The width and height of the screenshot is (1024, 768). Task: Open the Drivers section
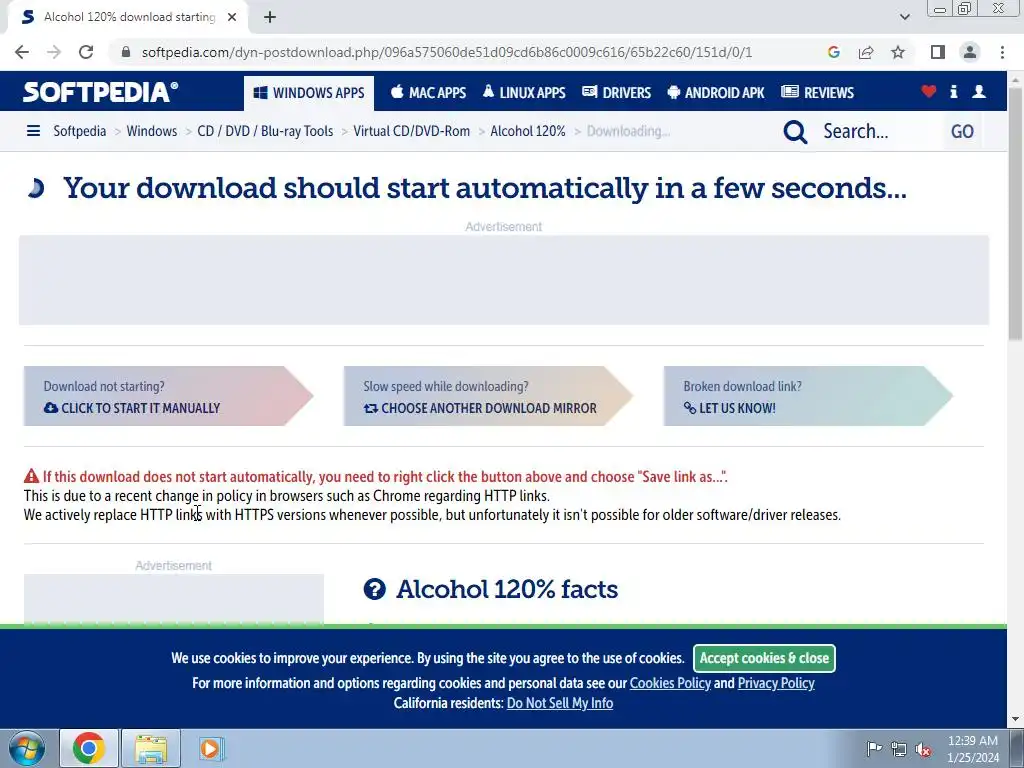point(616,93)
